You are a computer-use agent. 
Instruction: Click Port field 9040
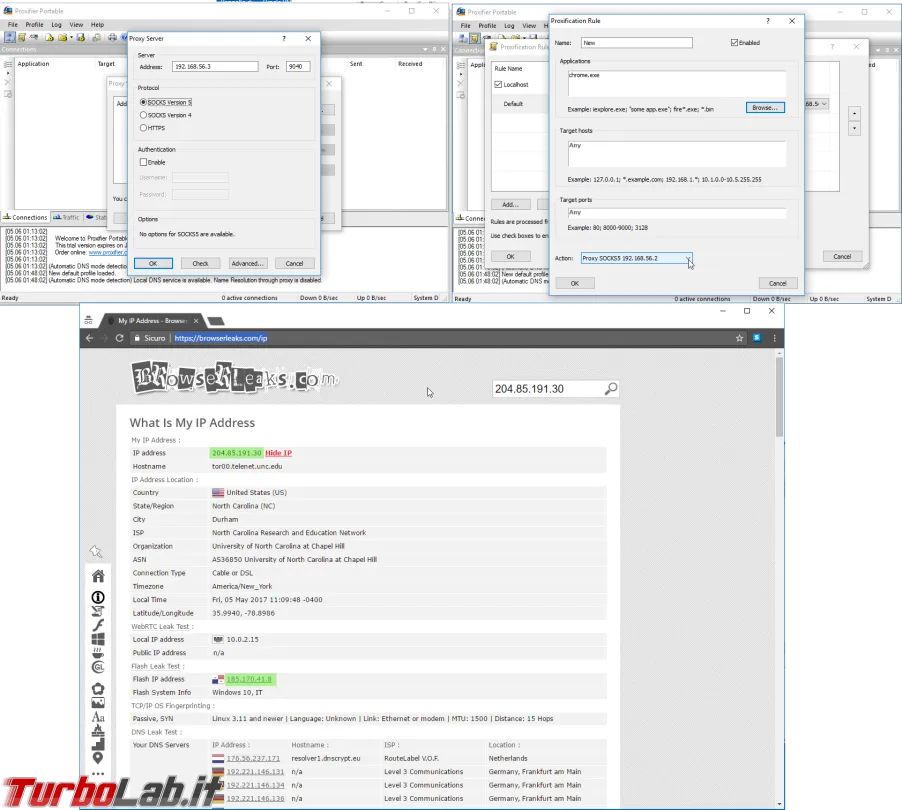coord(299,67)
